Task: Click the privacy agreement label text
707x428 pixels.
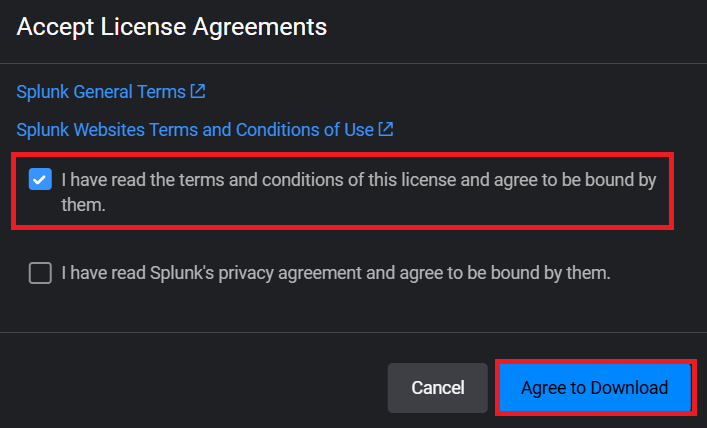Action: coord(335,272)
